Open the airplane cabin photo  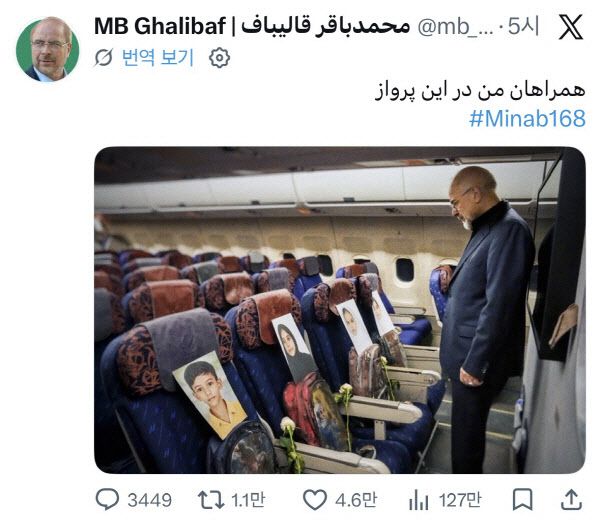pos(340,310)
